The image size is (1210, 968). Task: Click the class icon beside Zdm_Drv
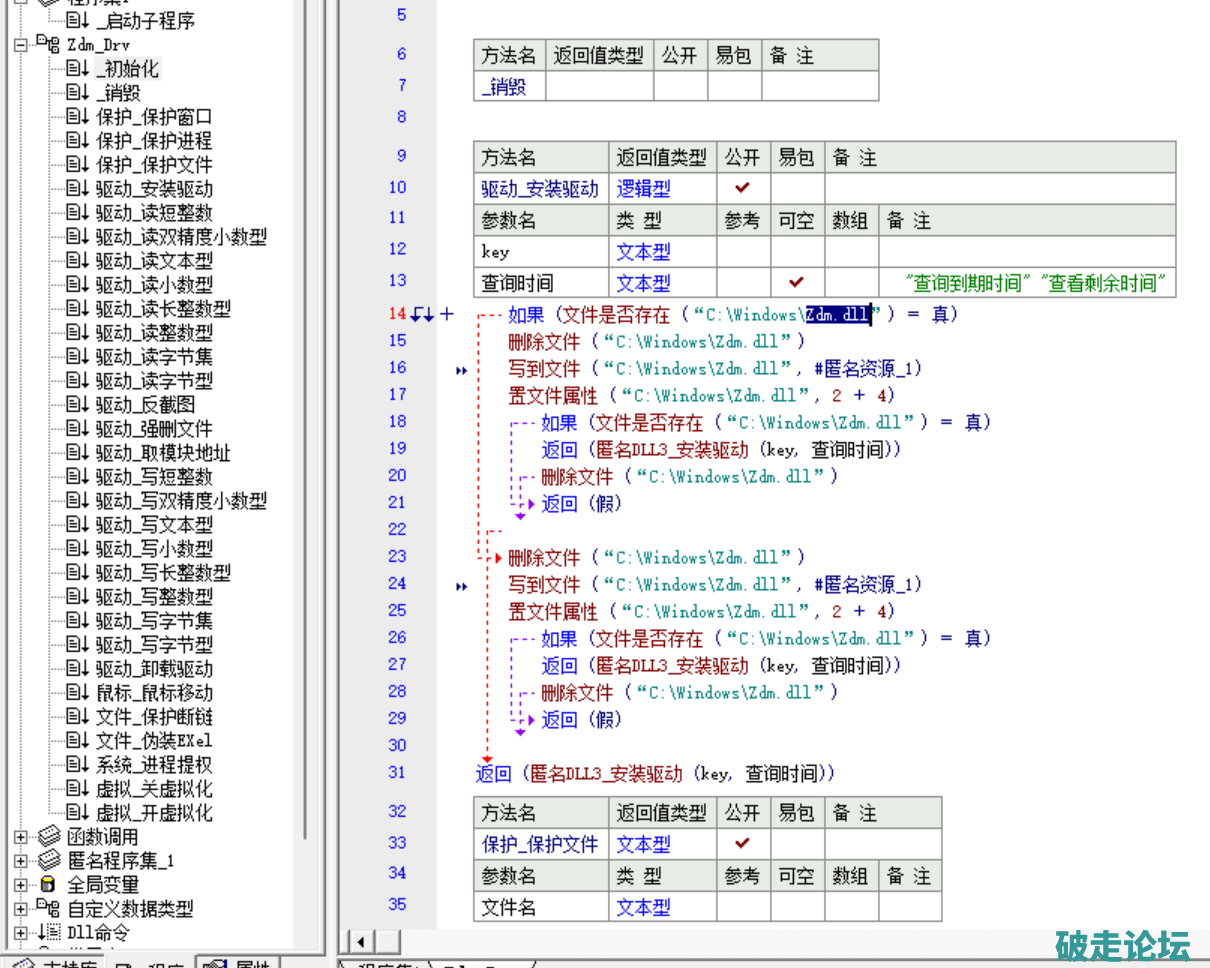[47, 45]
